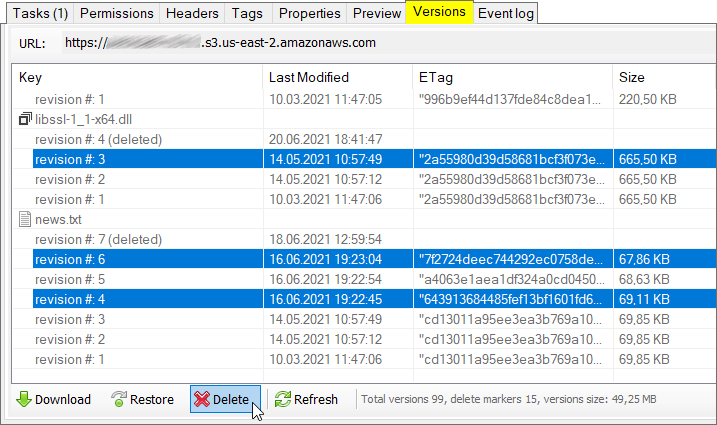This screenshot has width=717, height=425.
Task: Click the Refresh button label
Action: coord(316,399)
